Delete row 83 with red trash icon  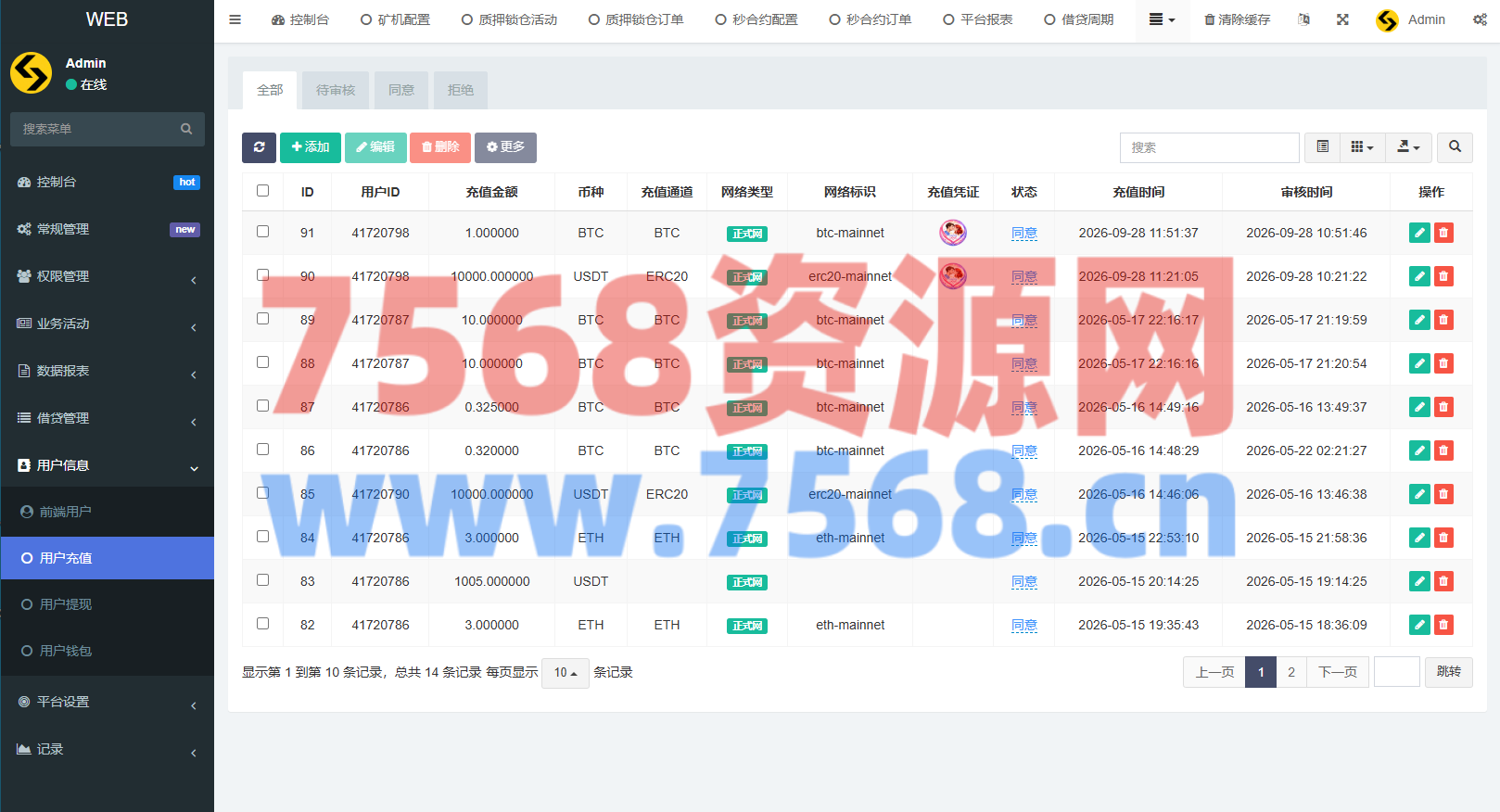pyautogui.click(x=1443, y=581)
